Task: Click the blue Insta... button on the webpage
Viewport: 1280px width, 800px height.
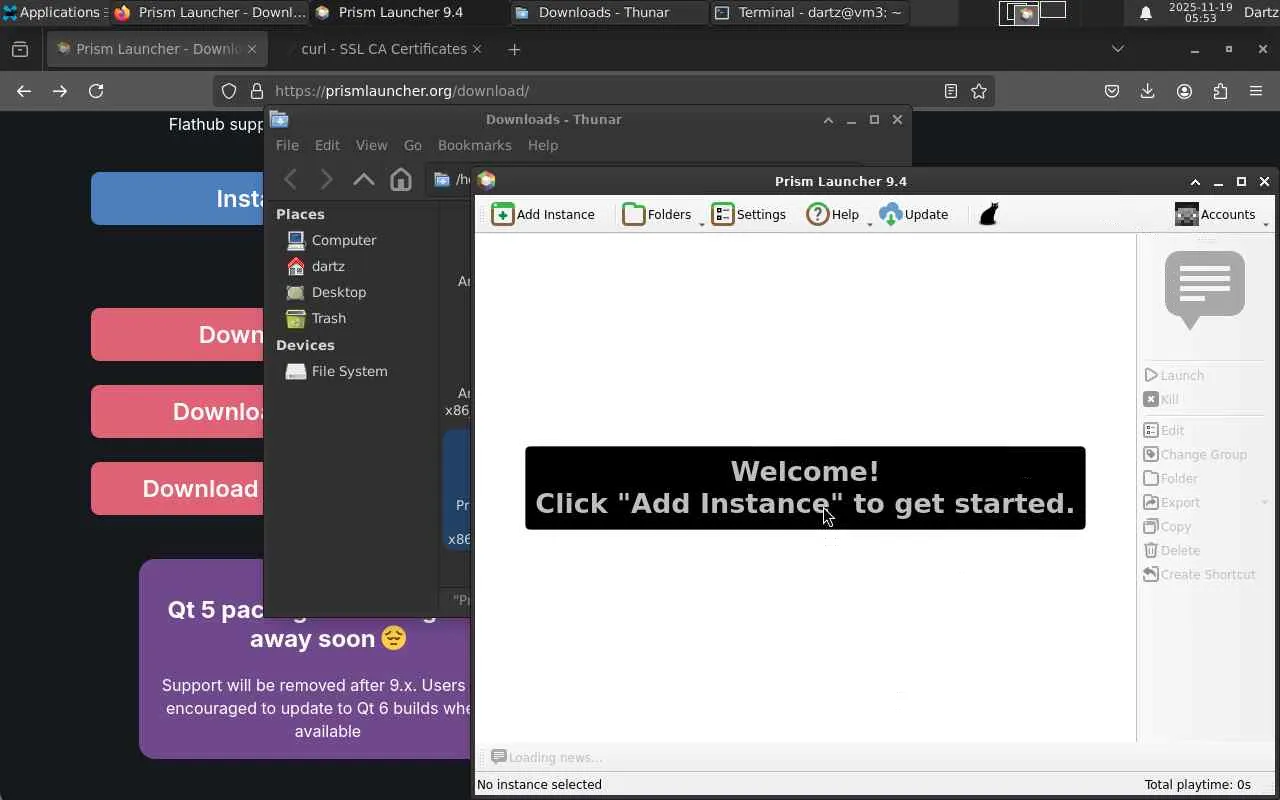Action: click(178, 198)
